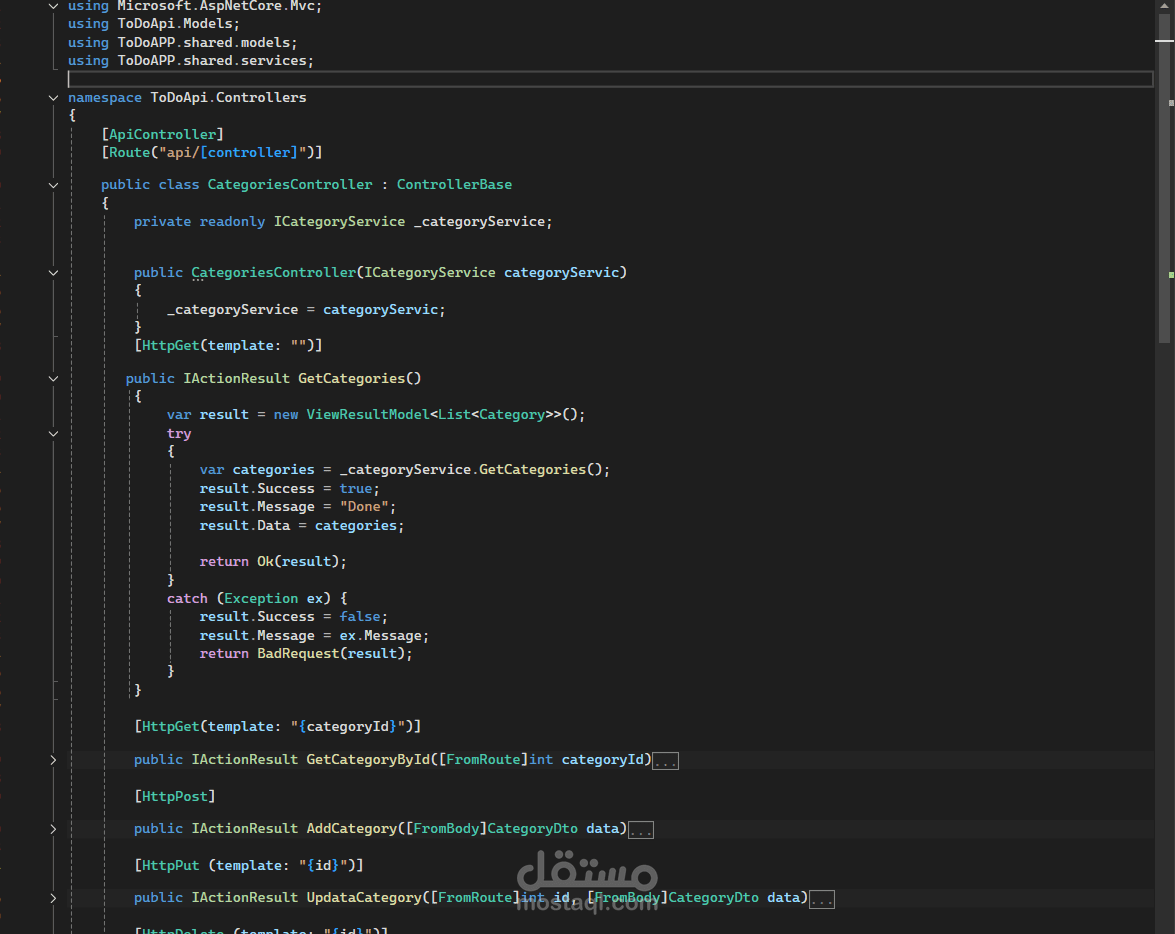Image resolution: width=1175 pixels, height=934 pixels.
Task: Collapse the CategoriesController class block
Action: coord(53,185)
